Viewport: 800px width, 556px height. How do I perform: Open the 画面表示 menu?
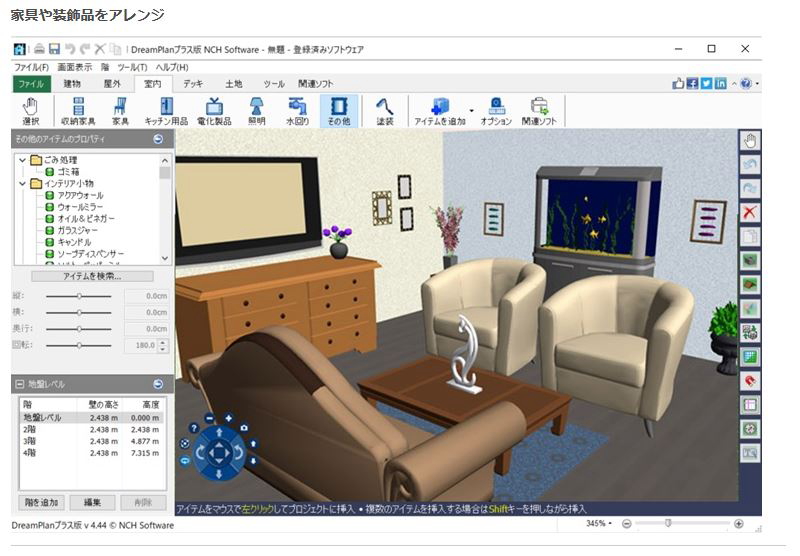tap(74, 67)
